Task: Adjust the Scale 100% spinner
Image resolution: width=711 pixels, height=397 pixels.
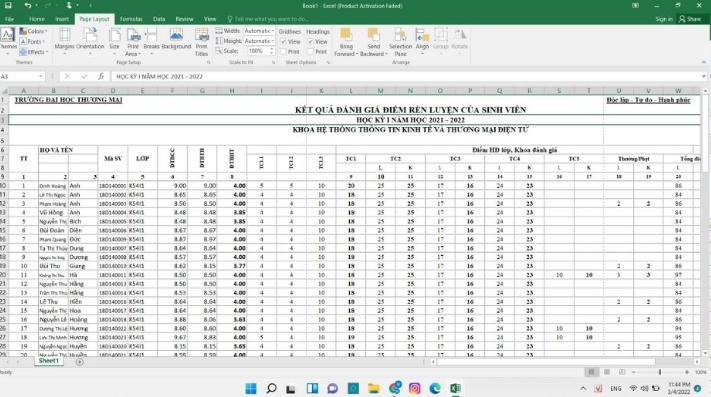Action: coord(272,51)
